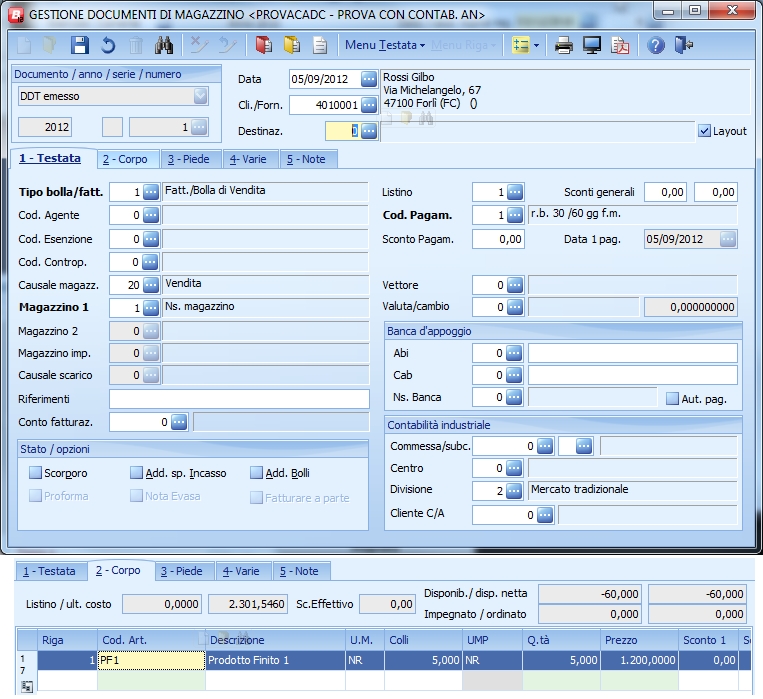The width and height of the screenshot is (763, 699).
Task: Enable the Scorporo checkbox
Action: (36, 473)
